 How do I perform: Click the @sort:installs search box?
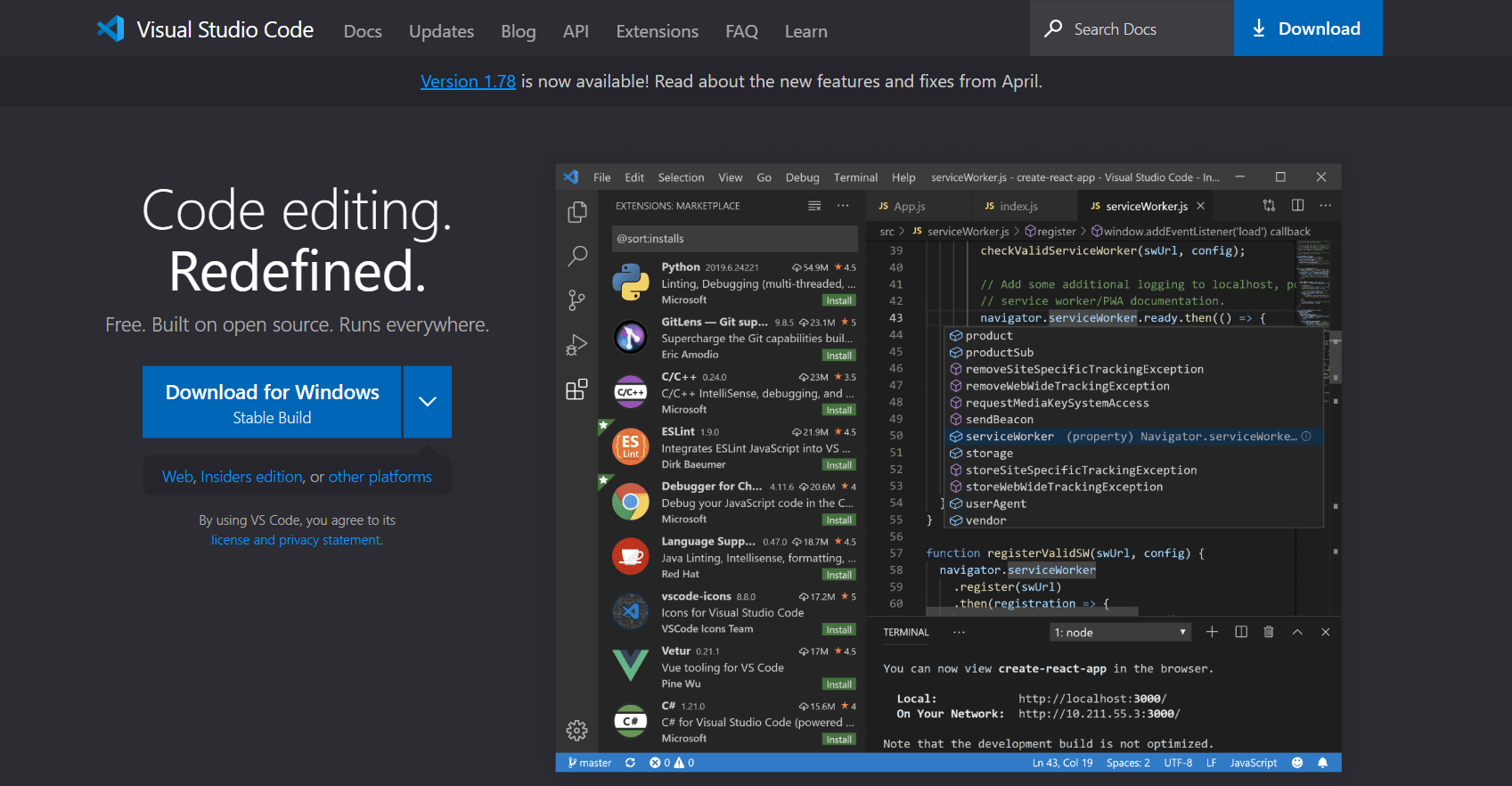pos(734,238)
